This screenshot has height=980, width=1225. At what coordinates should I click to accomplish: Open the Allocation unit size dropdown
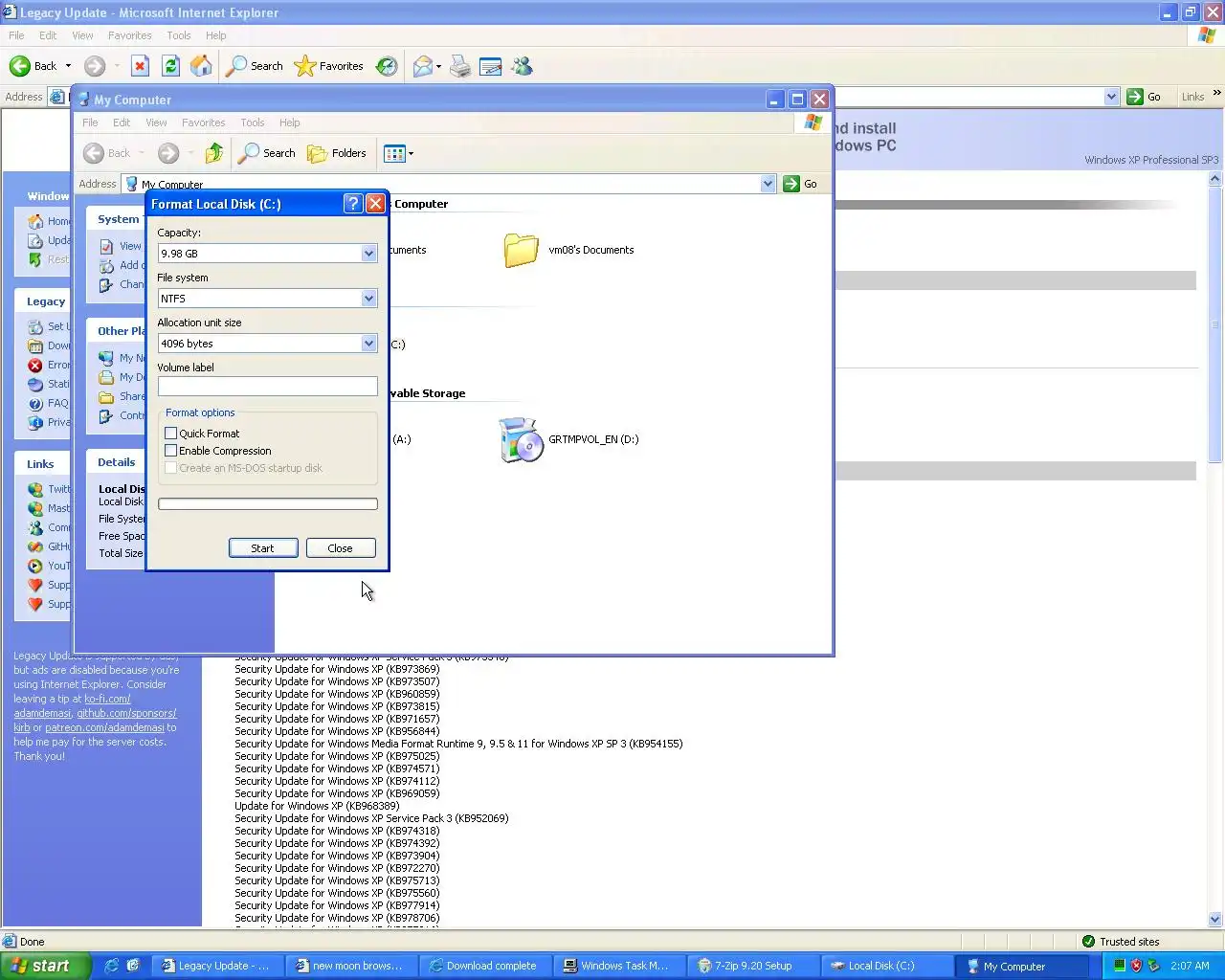368,344
